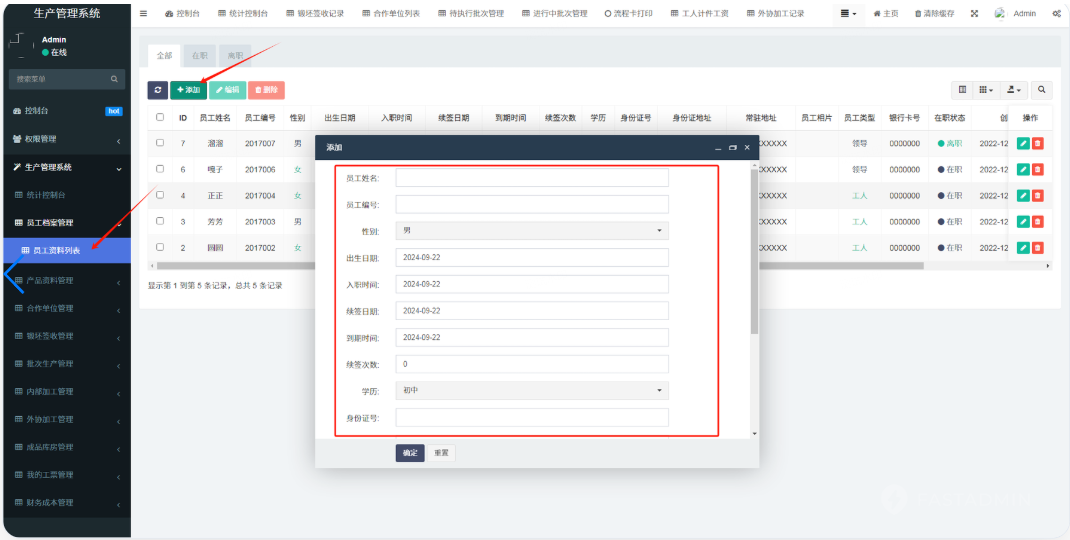This screenshot has height=540, width=1070.
Task: Tick the checkbox for row ID 7
Action: pyautogui.click(x=160, y=143)
